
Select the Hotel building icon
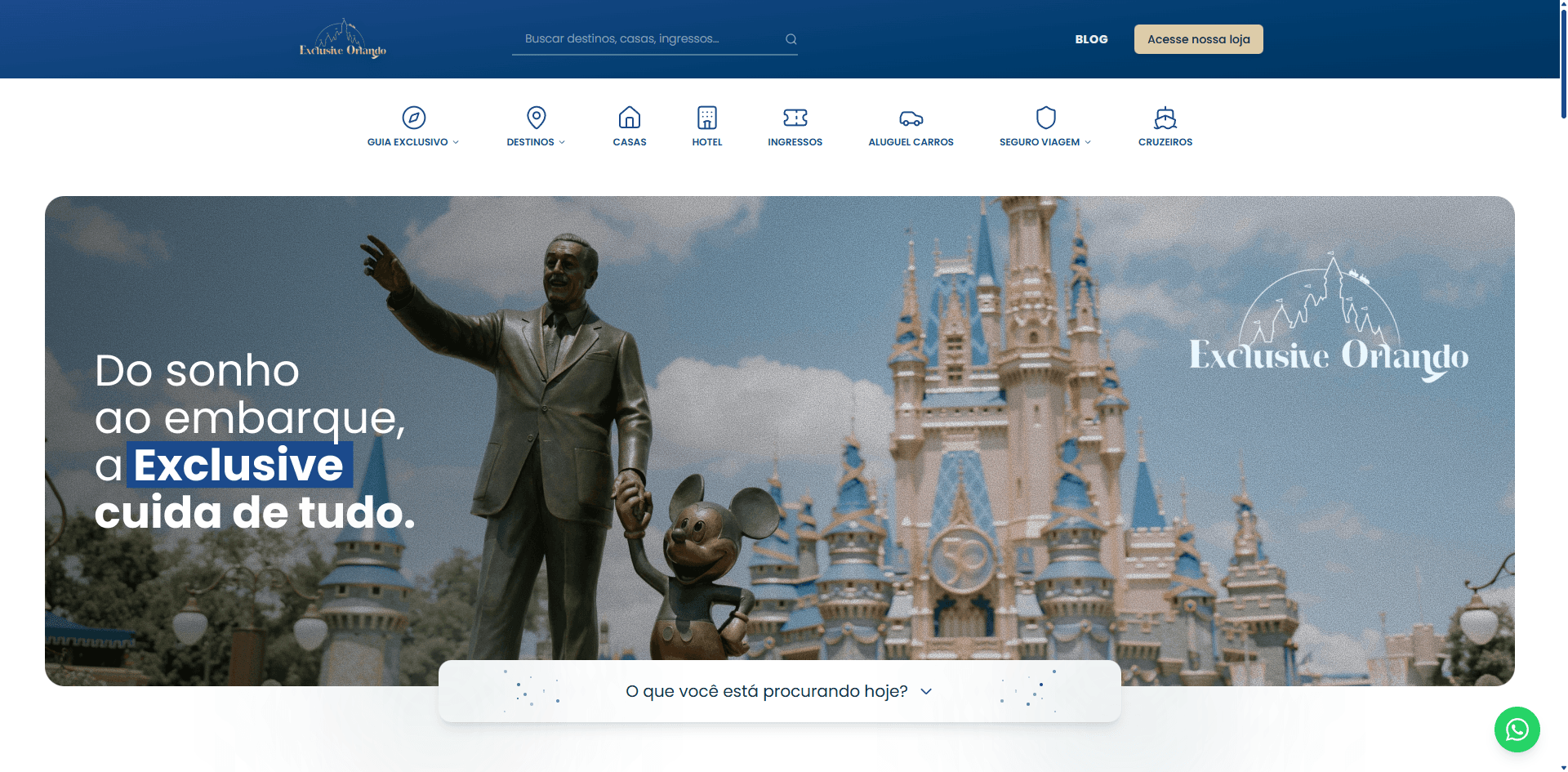(706, 118)
